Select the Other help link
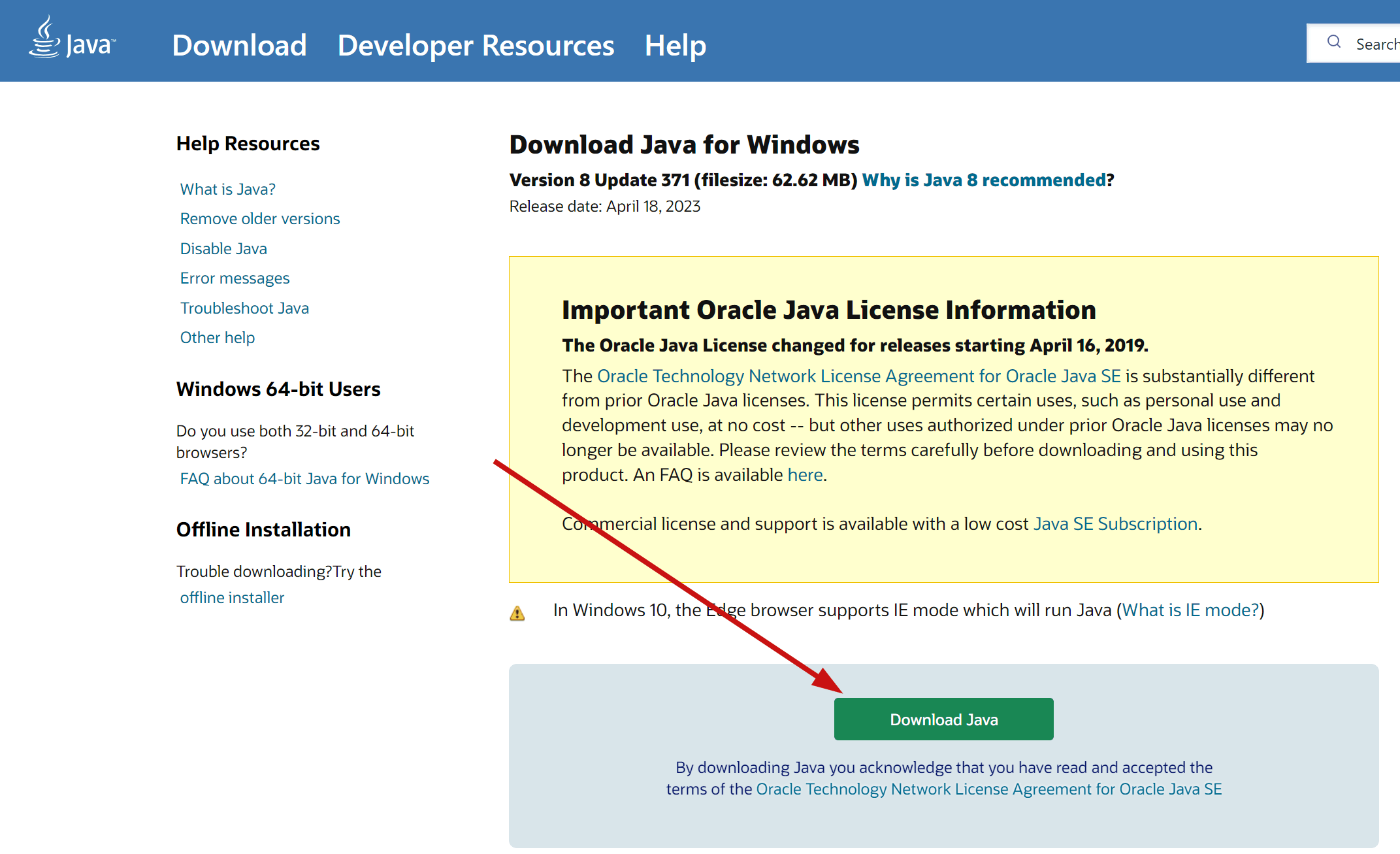The width and height of the screenshot is (1400, 854). pyautogui.click(x=217, y=337)
